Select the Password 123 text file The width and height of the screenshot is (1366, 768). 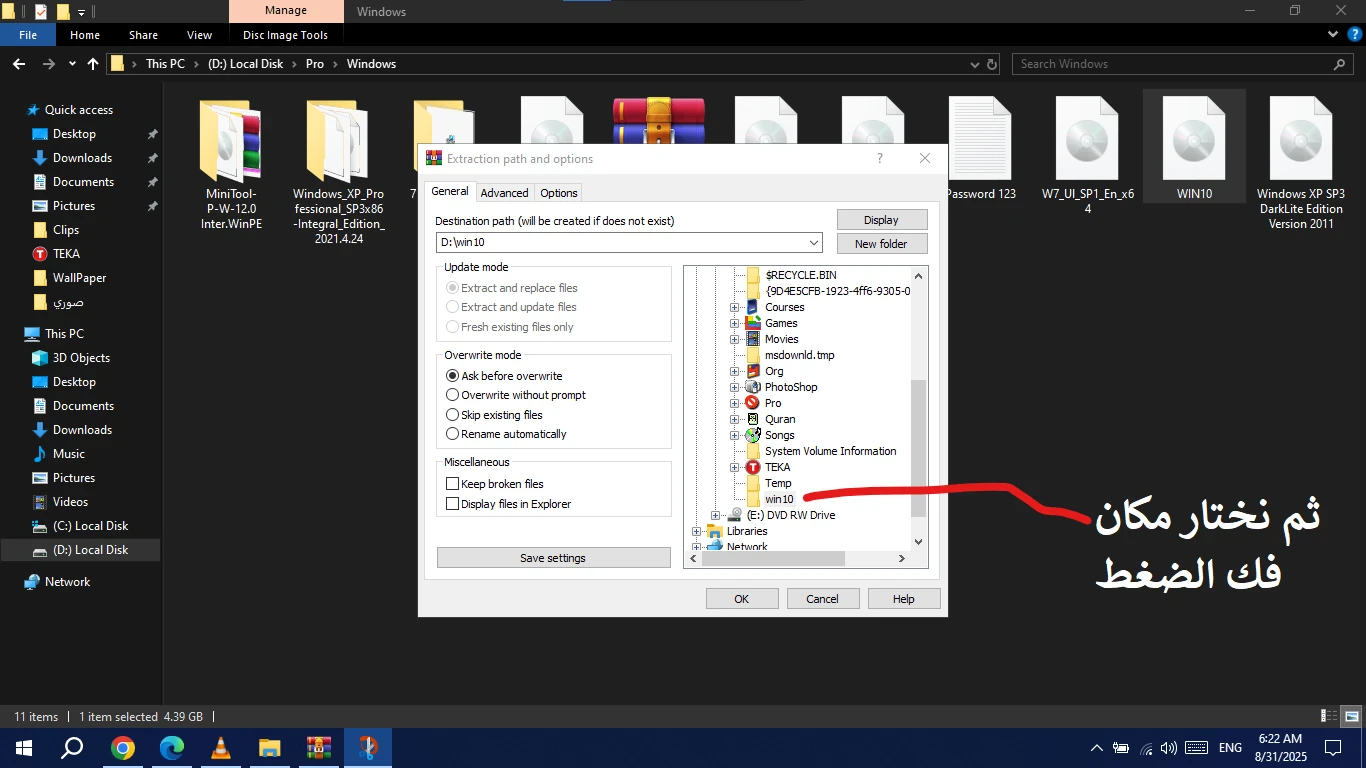980,148
